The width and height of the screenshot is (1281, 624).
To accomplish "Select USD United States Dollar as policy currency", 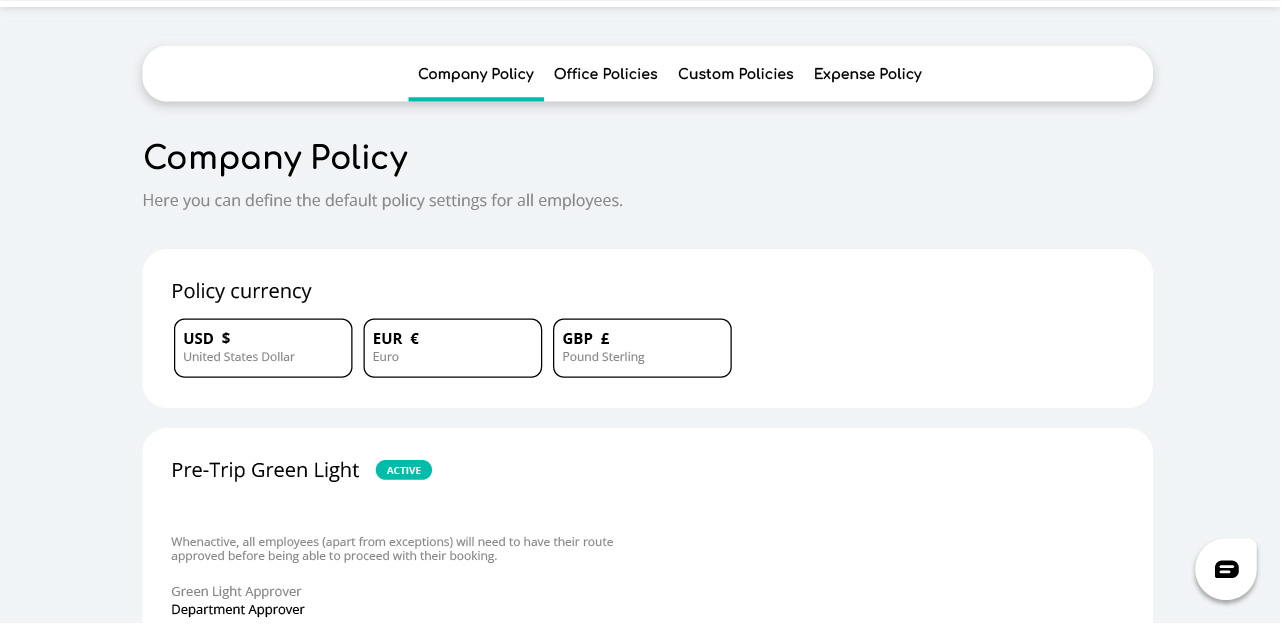I will click(262, 347).
